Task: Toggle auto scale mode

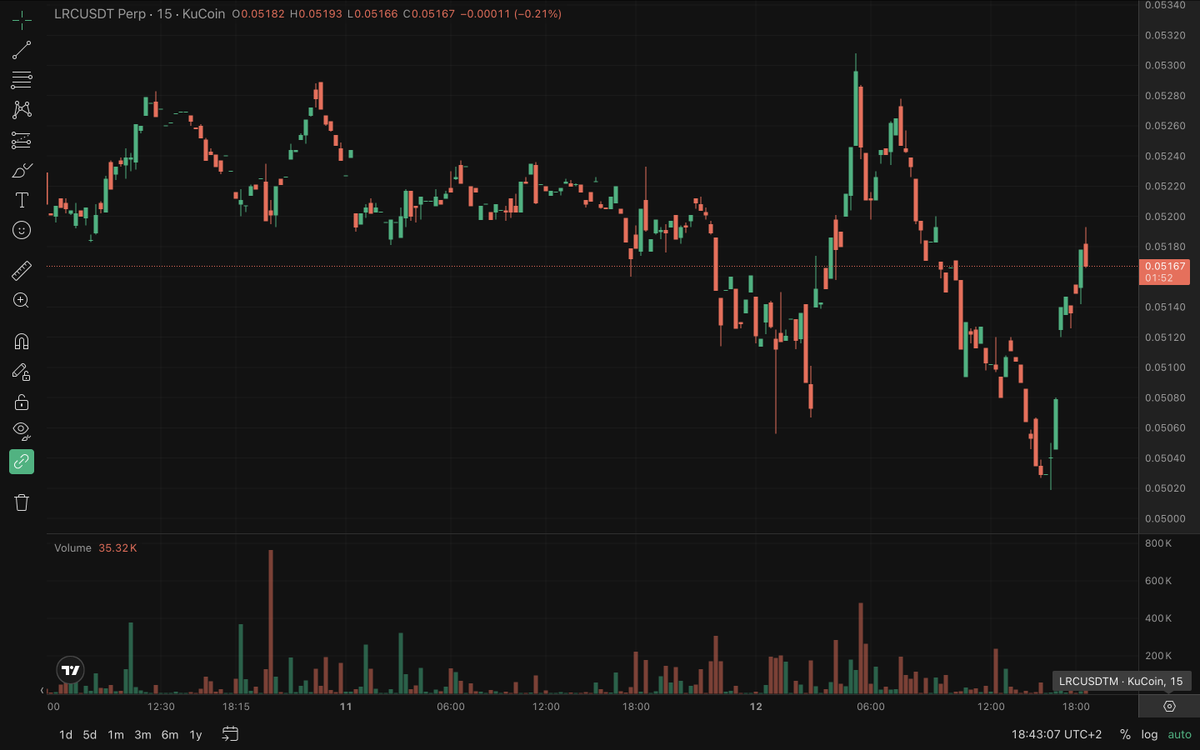Action: coord(1179,735)
